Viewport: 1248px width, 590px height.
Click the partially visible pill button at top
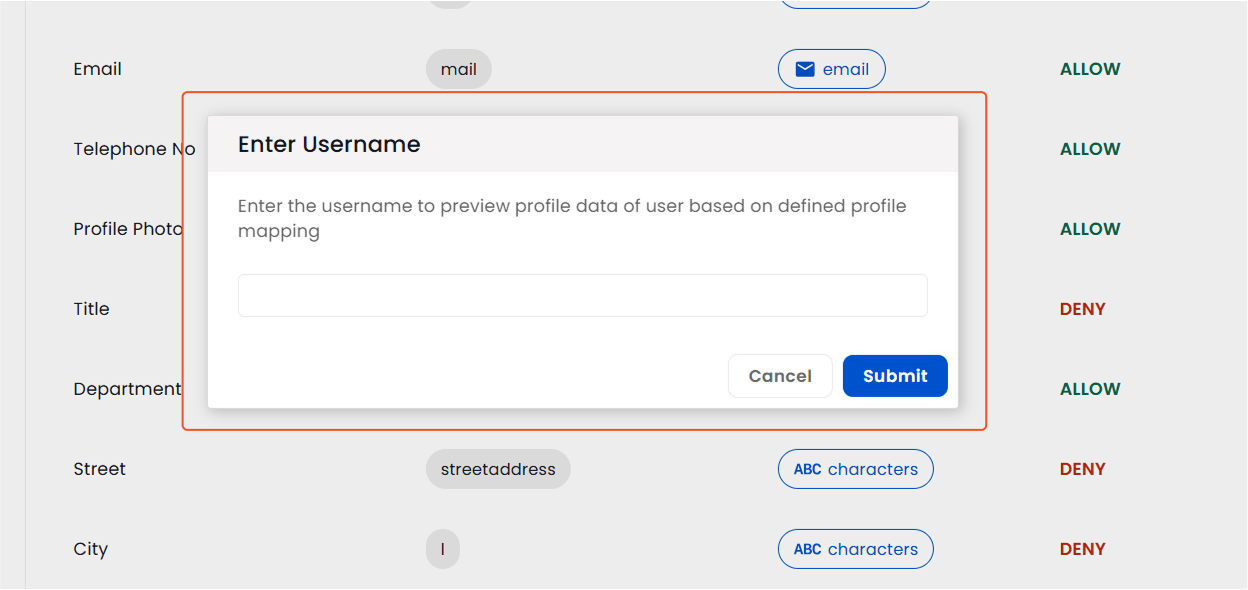click(855, 4)
